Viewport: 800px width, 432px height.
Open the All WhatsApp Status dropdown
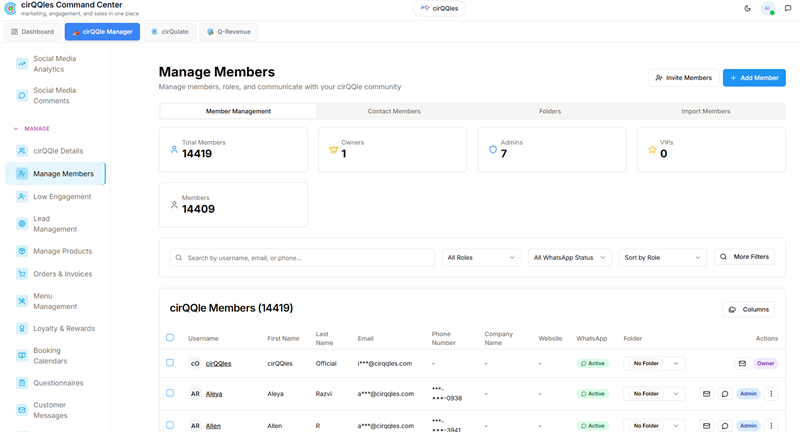569,258
